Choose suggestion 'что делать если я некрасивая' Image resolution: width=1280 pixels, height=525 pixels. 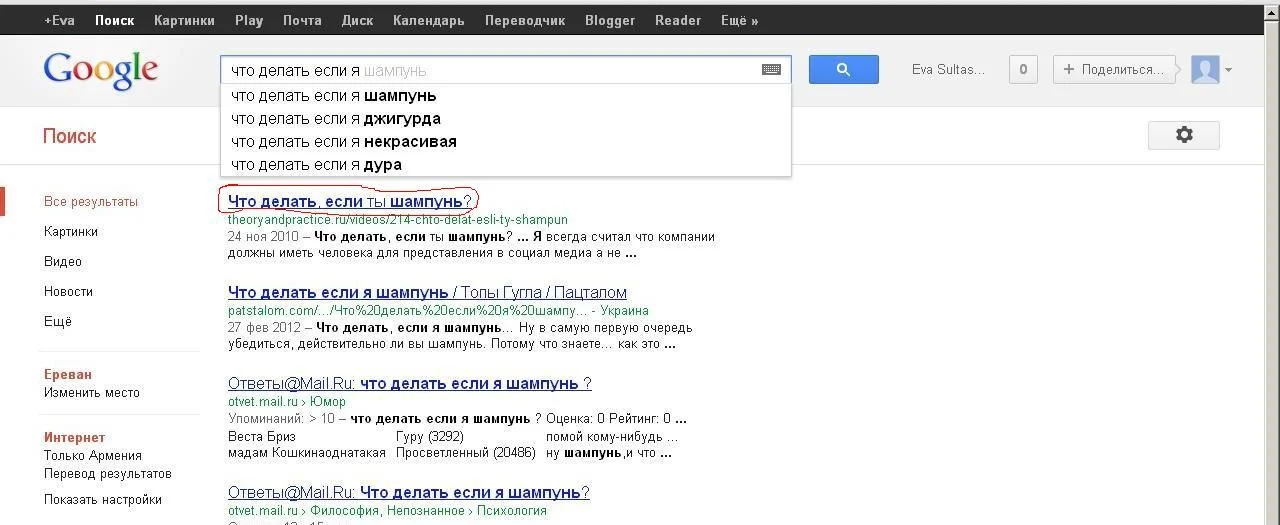506,142
